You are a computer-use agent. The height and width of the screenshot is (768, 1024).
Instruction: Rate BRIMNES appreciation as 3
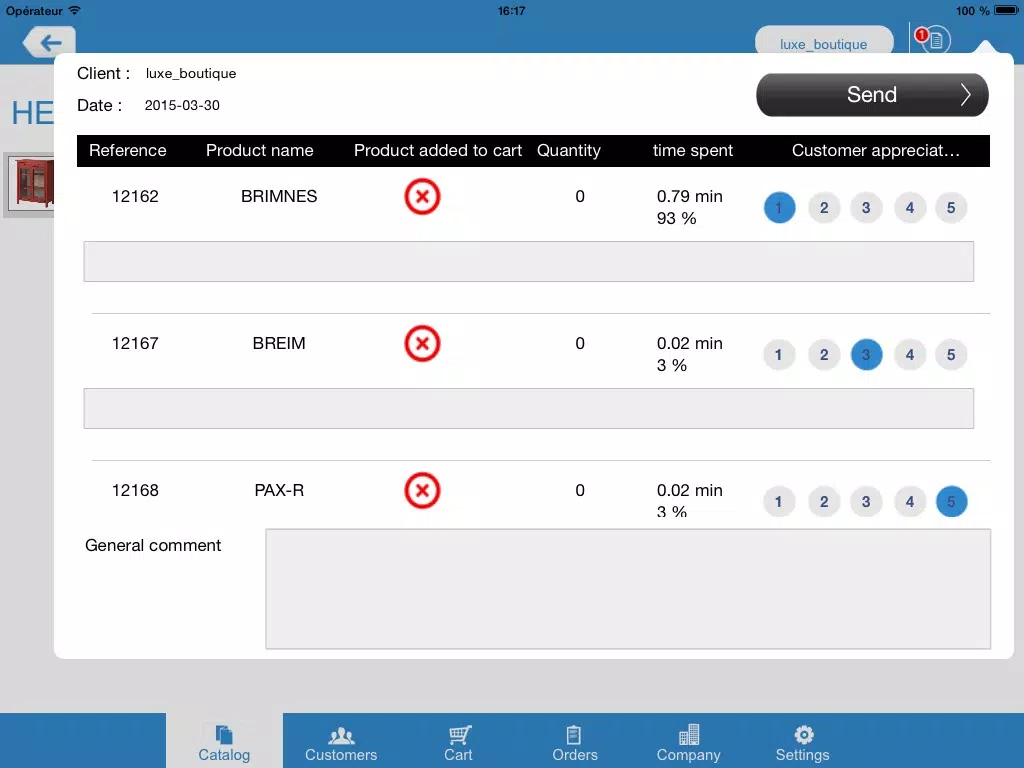coord(866,208)
